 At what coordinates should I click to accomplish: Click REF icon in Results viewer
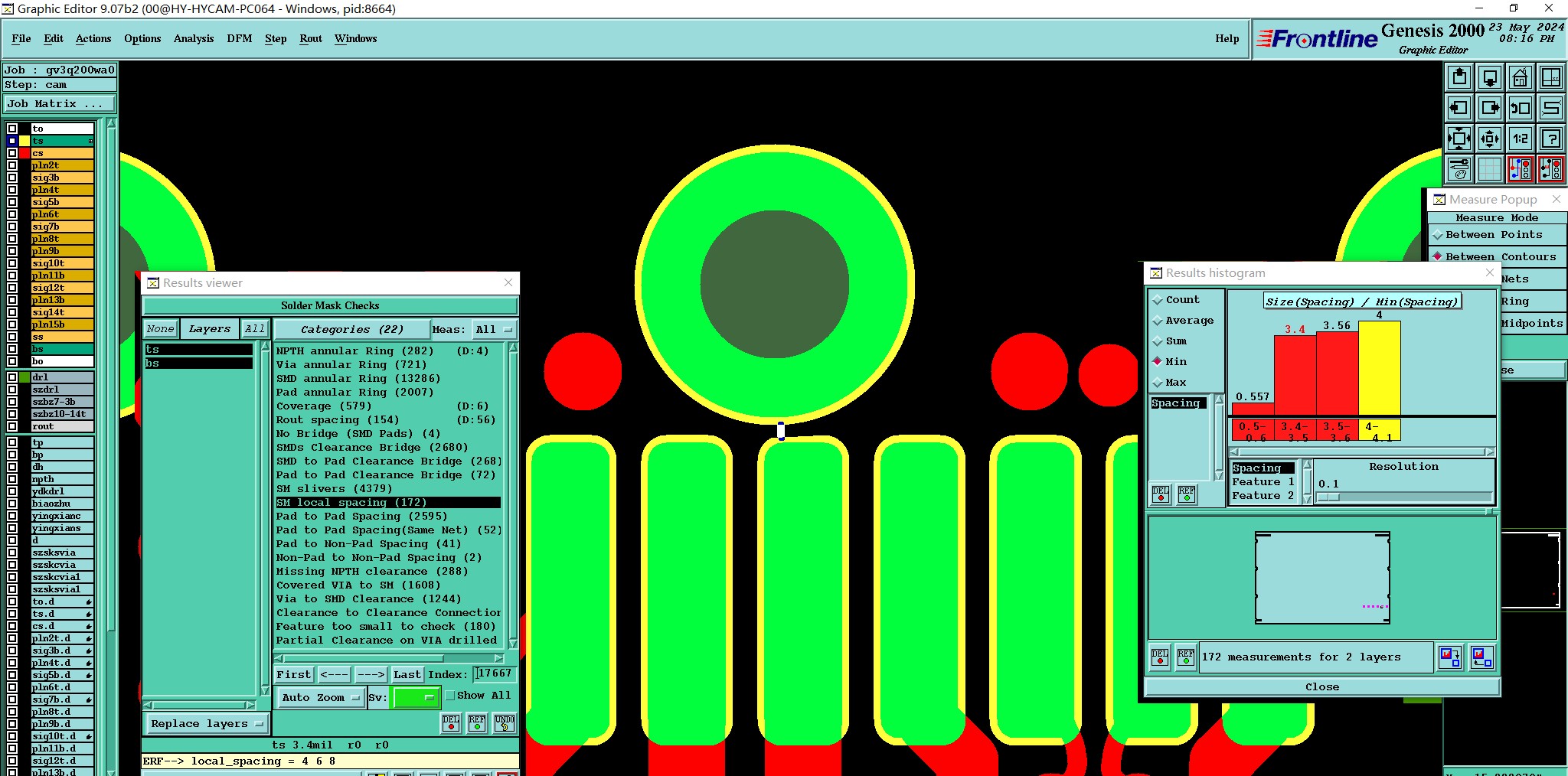point(477,722)
